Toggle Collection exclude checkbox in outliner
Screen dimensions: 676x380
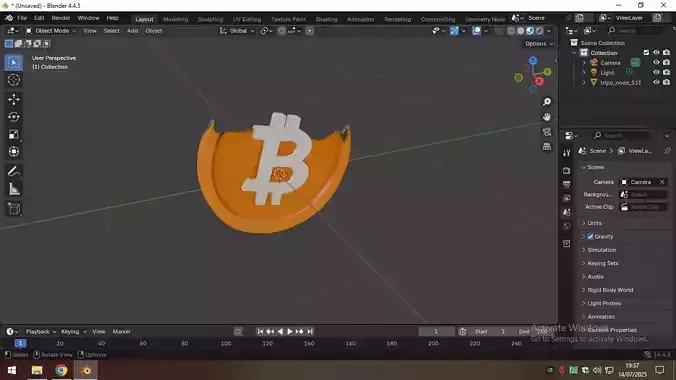tap(646, 53)
